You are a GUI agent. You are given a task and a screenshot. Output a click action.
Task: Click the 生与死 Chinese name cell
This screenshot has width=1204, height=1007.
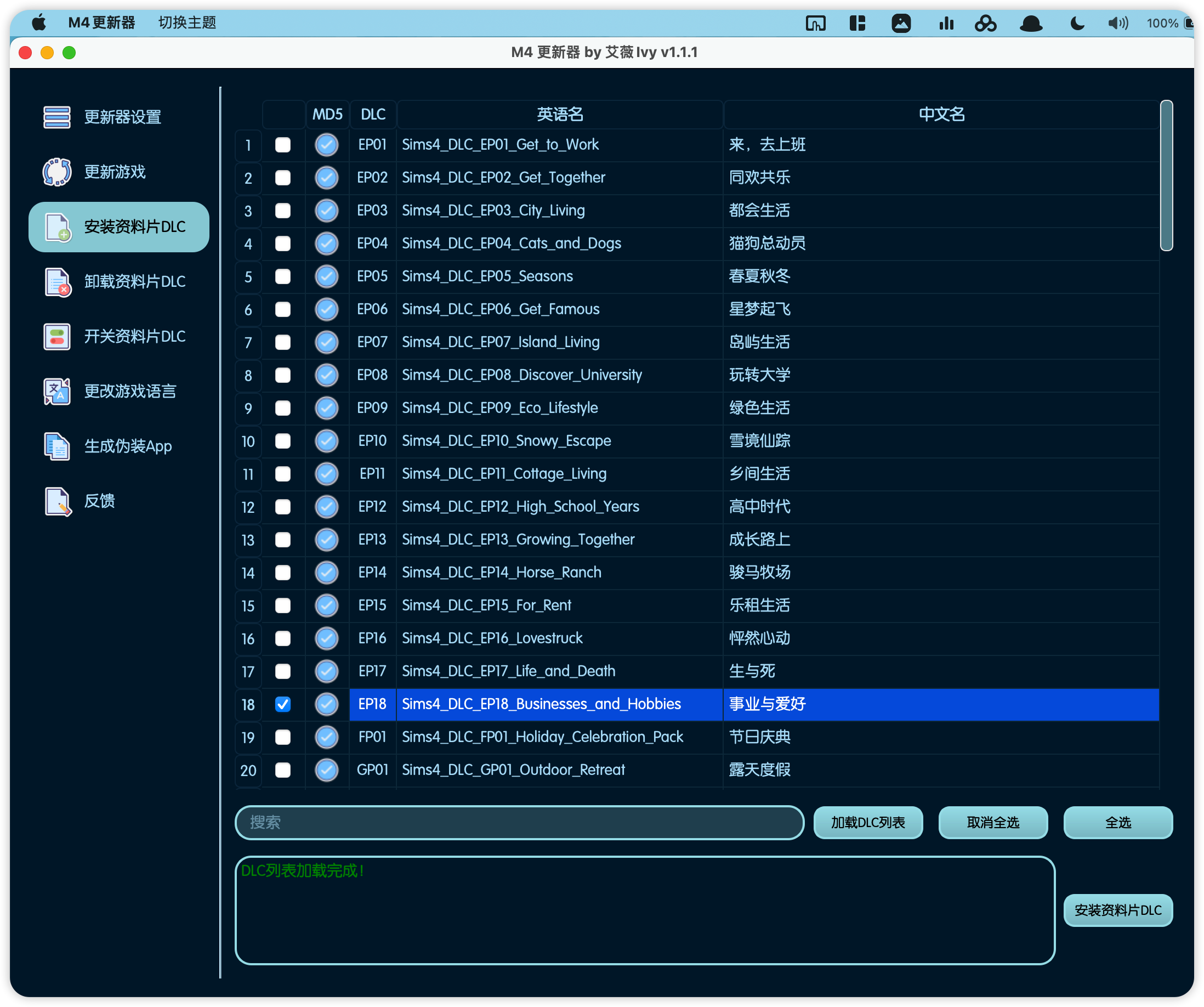[941, 671]
